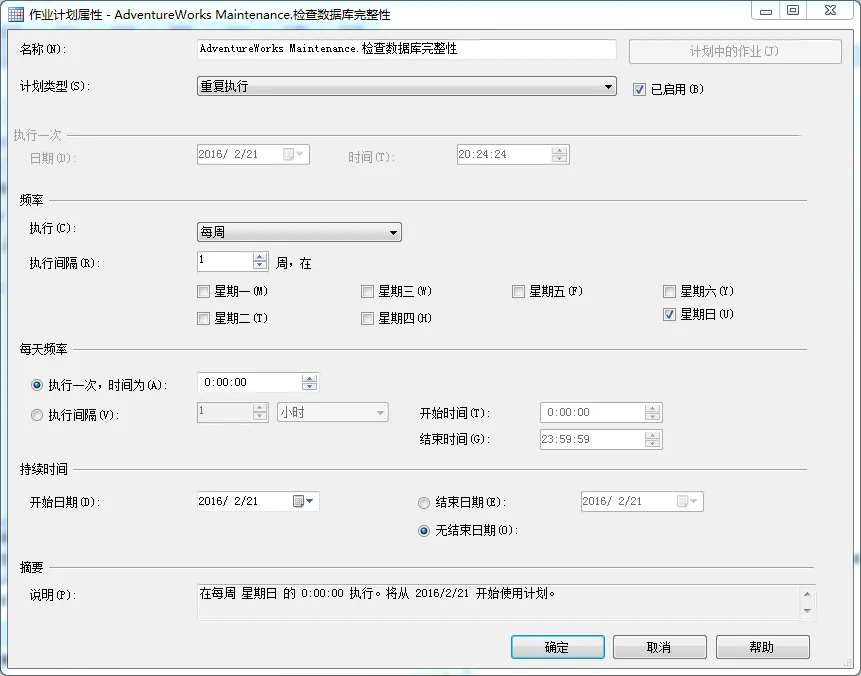Enable the 已启用 checkbox
Screen dimensions: 861x676
[x=639, y=90]
